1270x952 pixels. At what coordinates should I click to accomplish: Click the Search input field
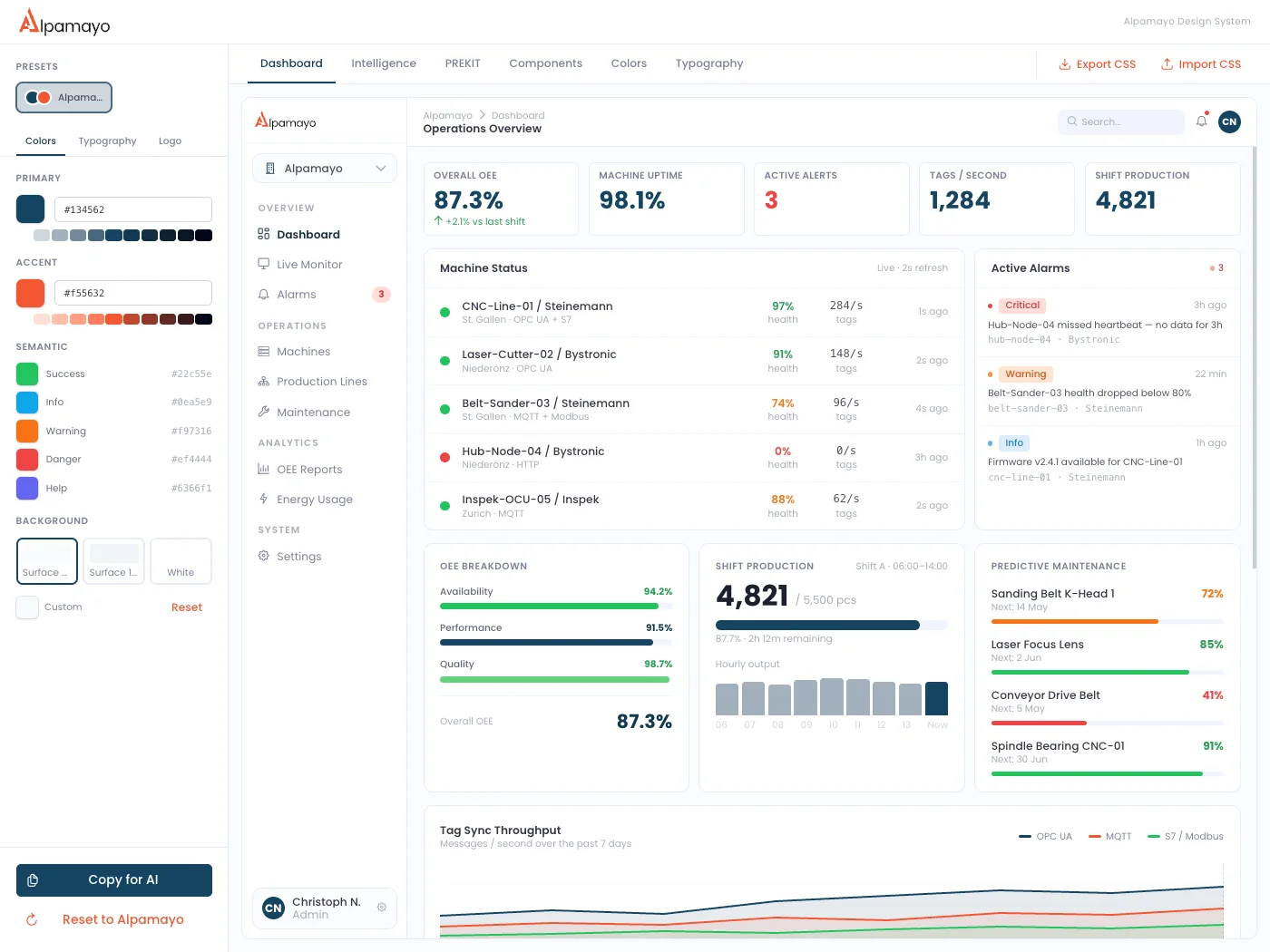[1121, 121]
